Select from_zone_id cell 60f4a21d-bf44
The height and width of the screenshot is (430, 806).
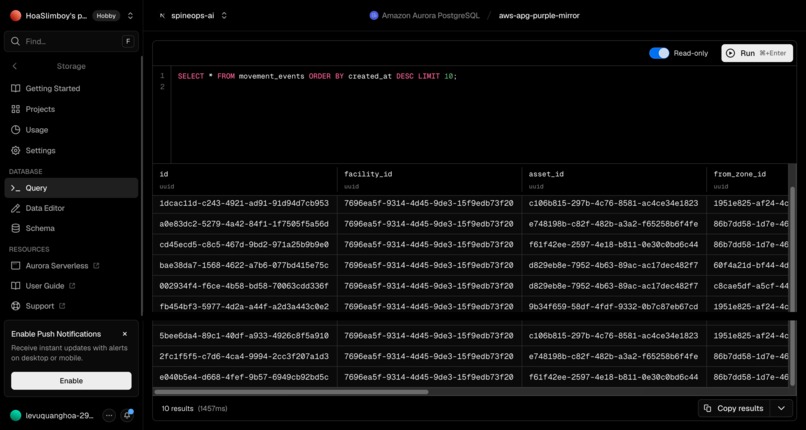[x=747, y=265]
